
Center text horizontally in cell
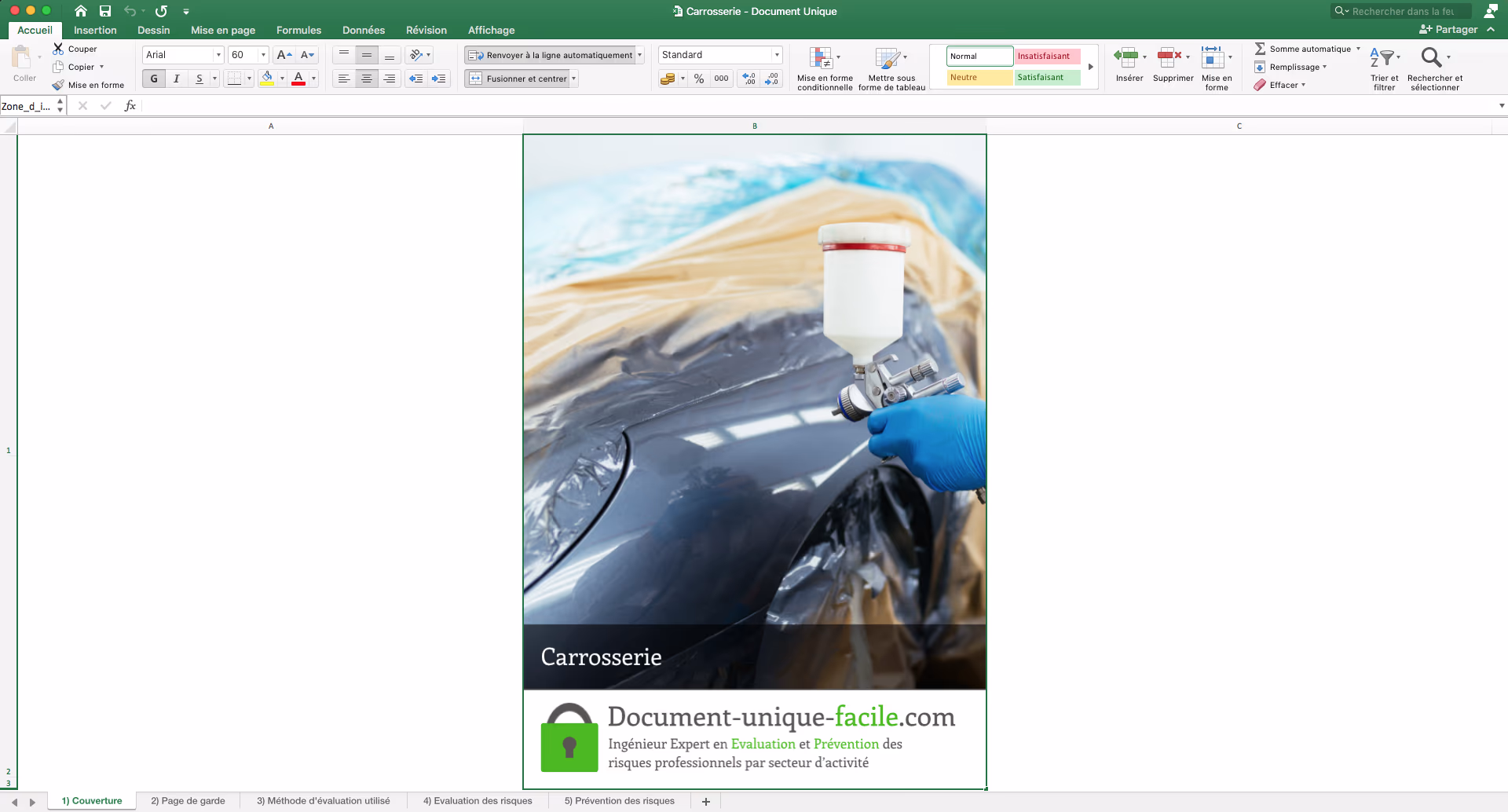(367, 79)
